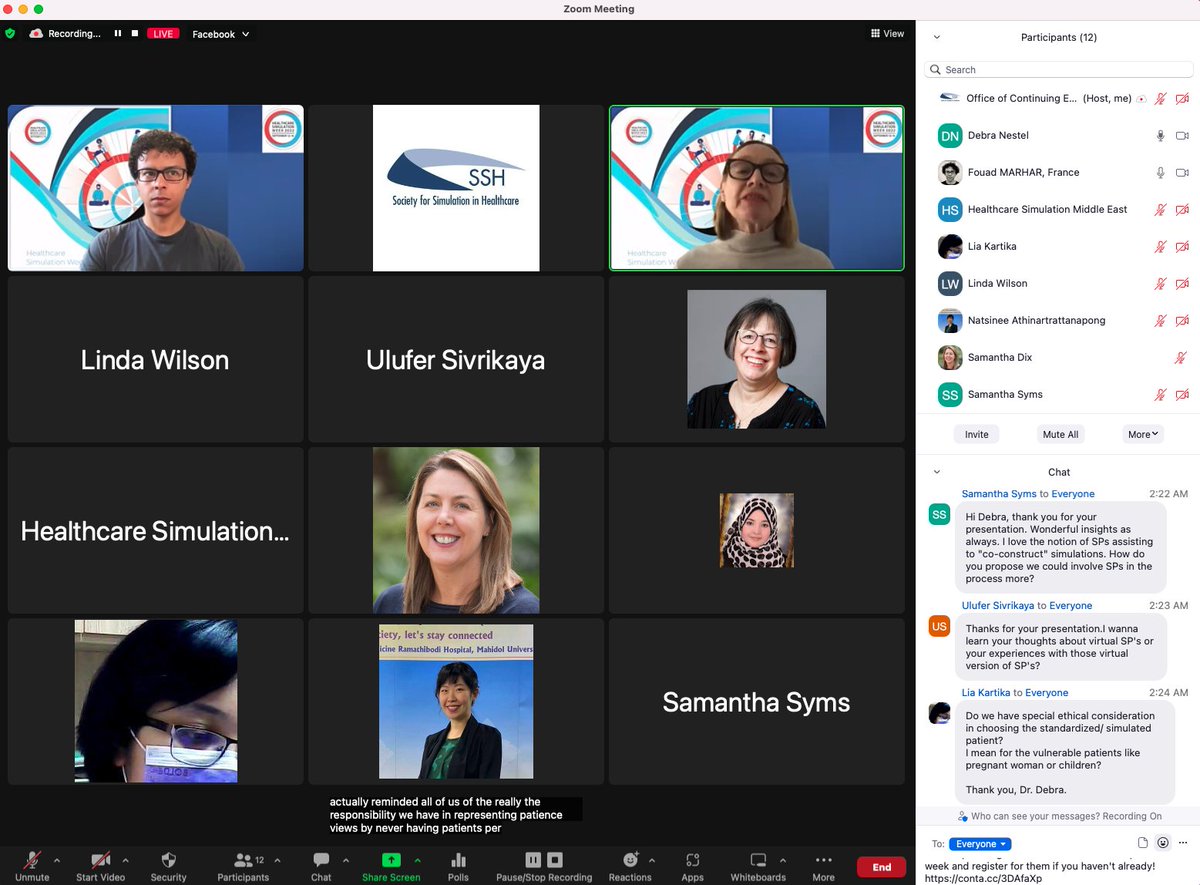Toggle Healthcare Simulation Middle East microphone
The width and height of the screenshot is (1200, 885).
1161,209
